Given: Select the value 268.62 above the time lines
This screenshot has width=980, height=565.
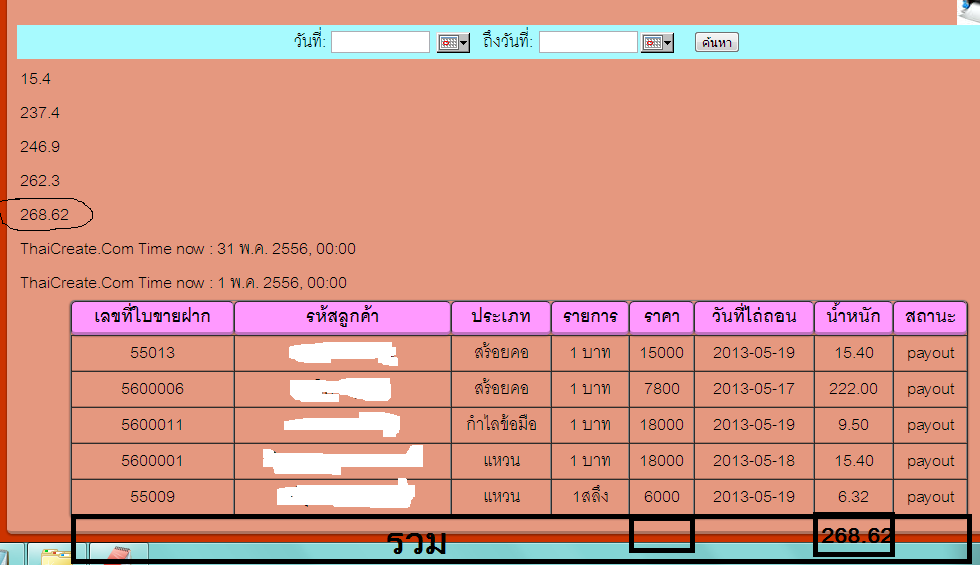Looking at the screenshot, I should 44,214.
